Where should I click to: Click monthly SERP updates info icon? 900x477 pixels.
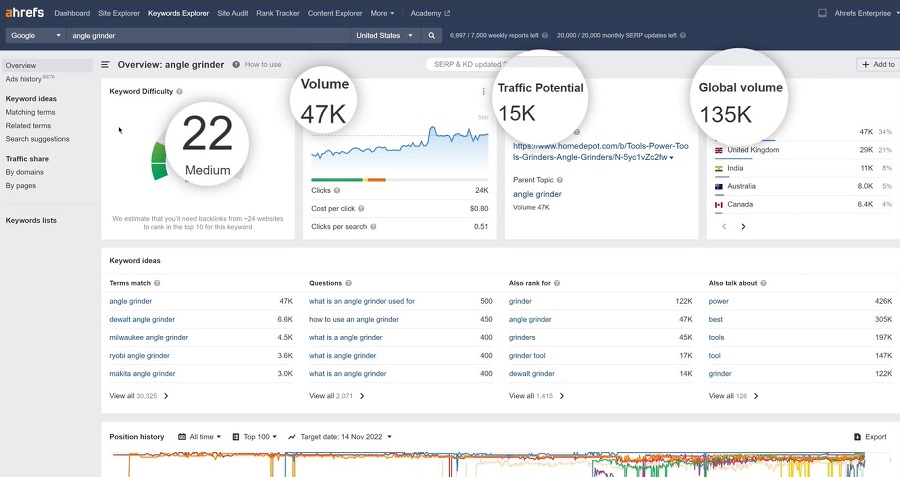683,36
